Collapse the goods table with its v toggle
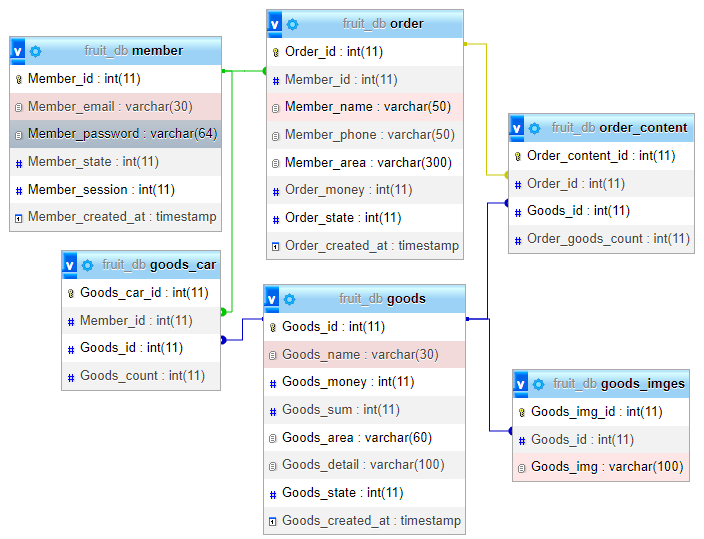This screenshot has height=539, width=704. coord(272,299)
